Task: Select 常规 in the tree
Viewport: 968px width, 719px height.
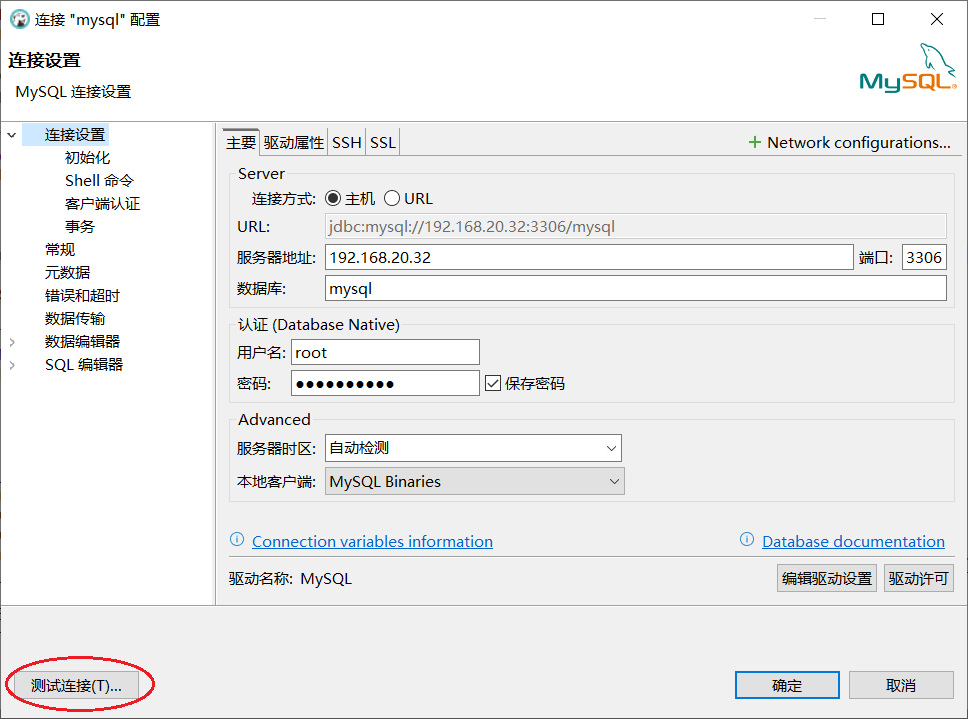Action: (60, 249)
